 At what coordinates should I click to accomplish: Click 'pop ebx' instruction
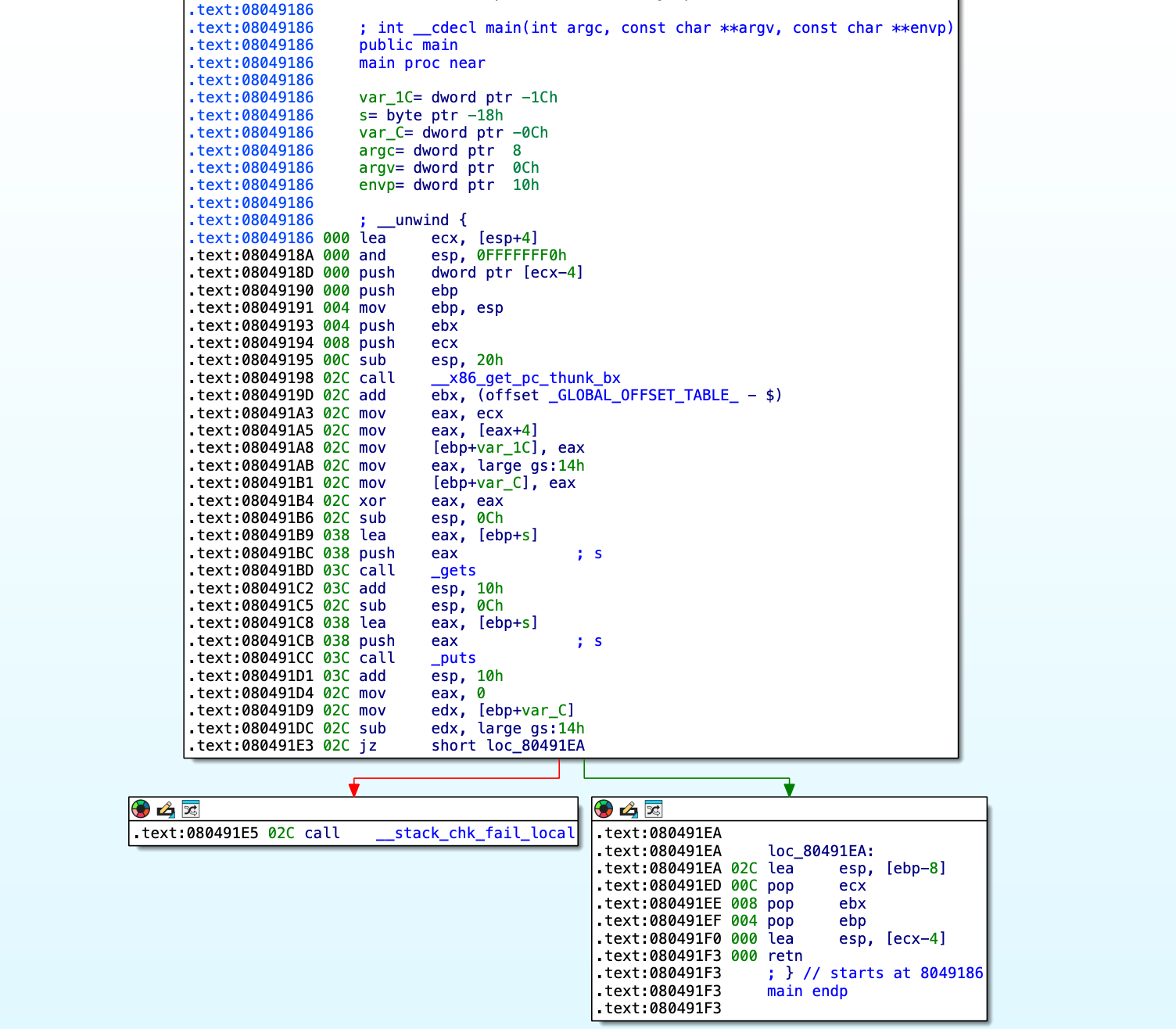(x=817, y=904)
